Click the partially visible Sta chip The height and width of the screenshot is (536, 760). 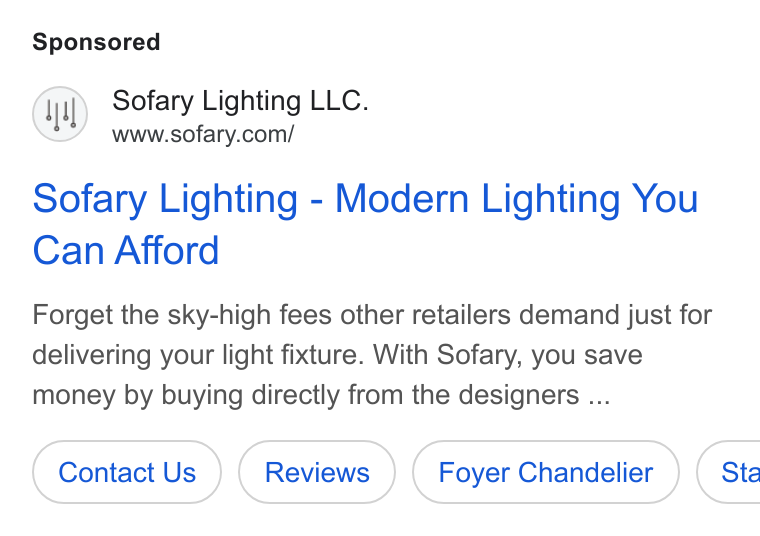point(728,472)
